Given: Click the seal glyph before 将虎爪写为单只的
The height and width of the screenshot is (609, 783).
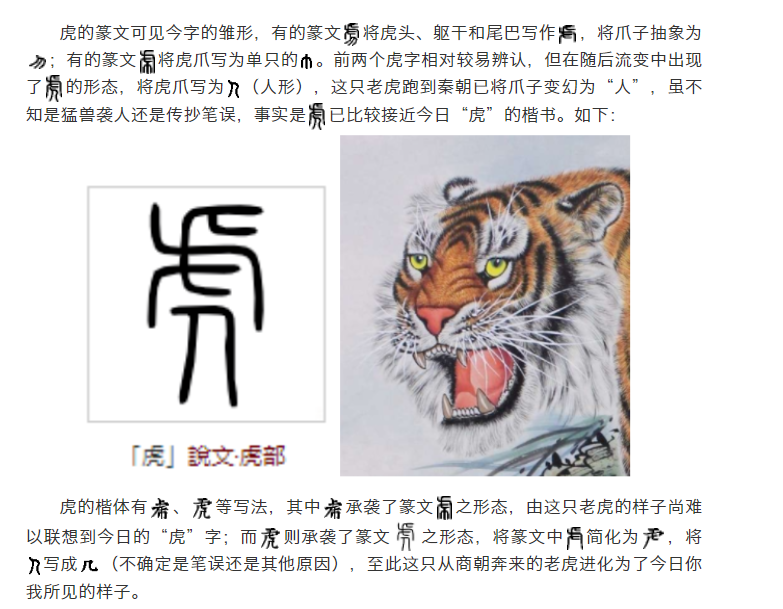Looking at the screenshot, I should (147, 61).
